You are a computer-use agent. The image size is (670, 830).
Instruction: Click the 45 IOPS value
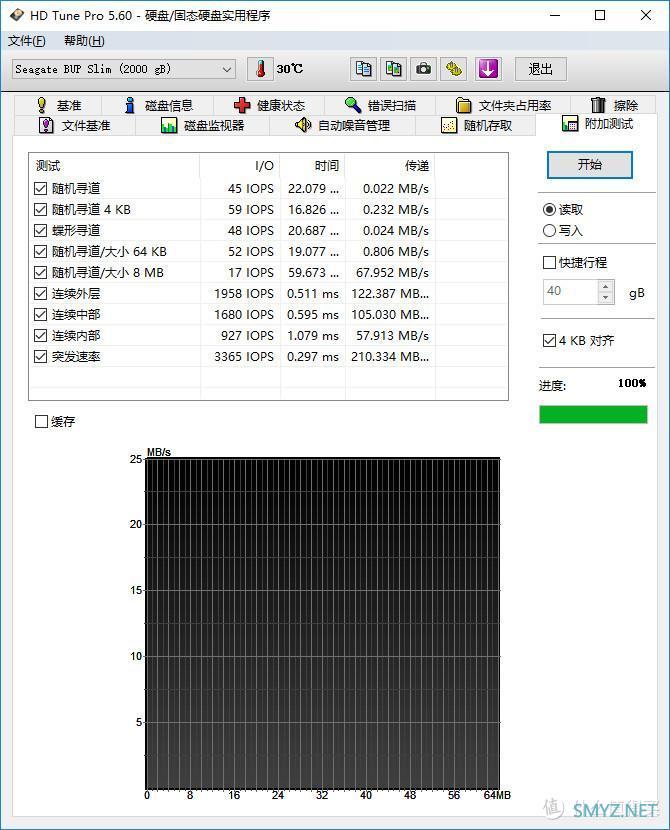(251, 188)
